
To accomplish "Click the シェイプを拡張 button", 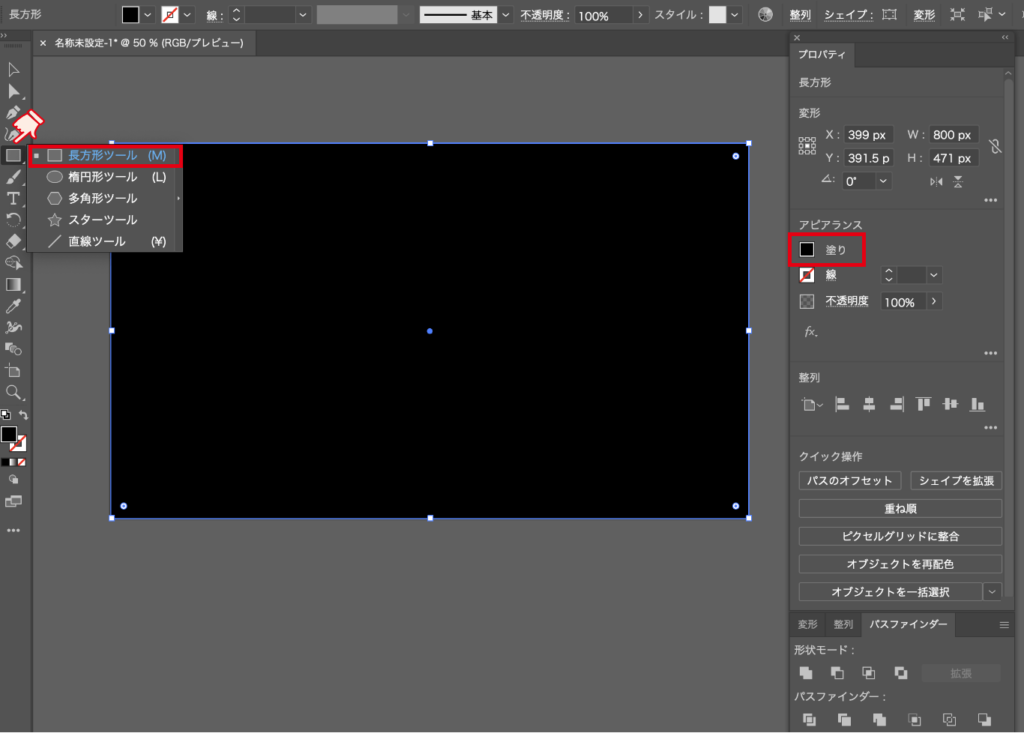I will click(956, 481).
